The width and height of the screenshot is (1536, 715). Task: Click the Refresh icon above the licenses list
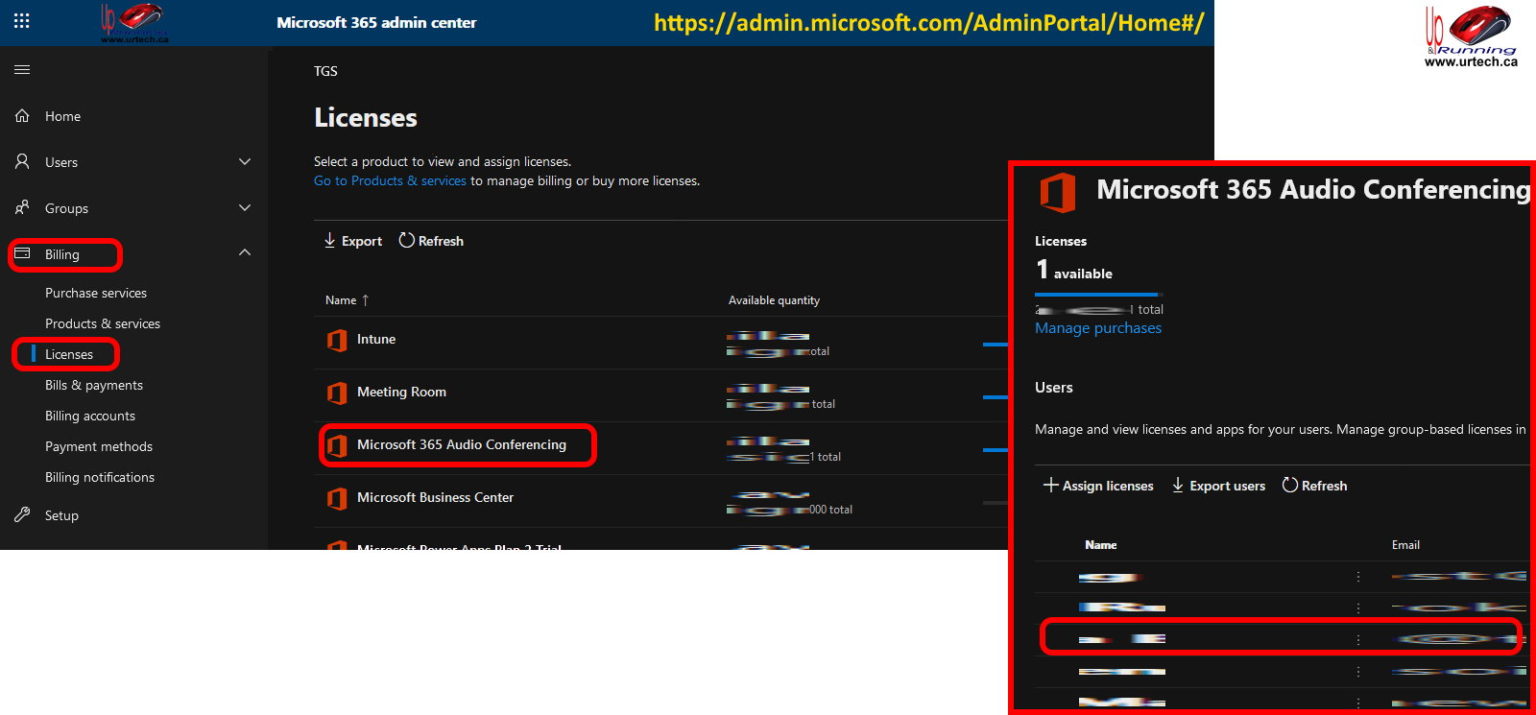406,241
